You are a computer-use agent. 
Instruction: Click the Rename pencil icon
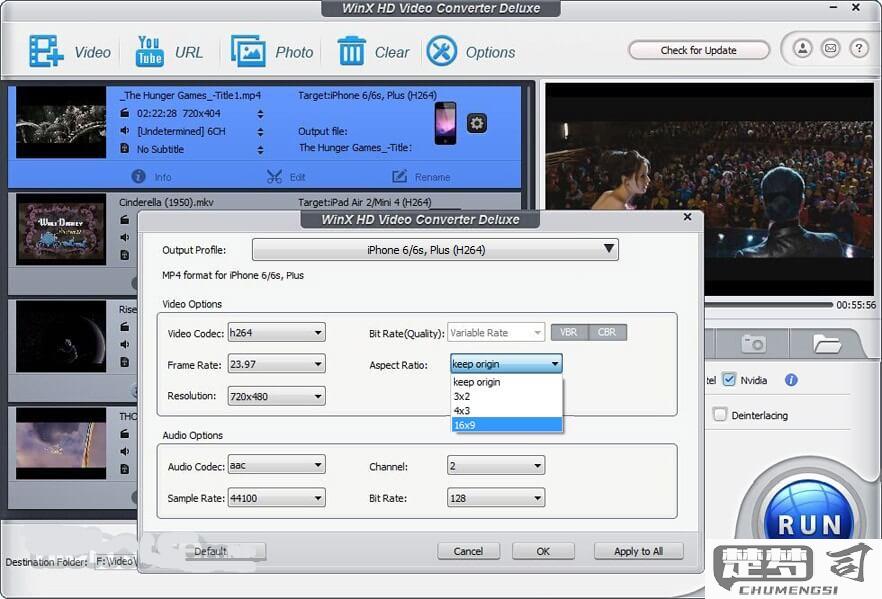[399, 177]
